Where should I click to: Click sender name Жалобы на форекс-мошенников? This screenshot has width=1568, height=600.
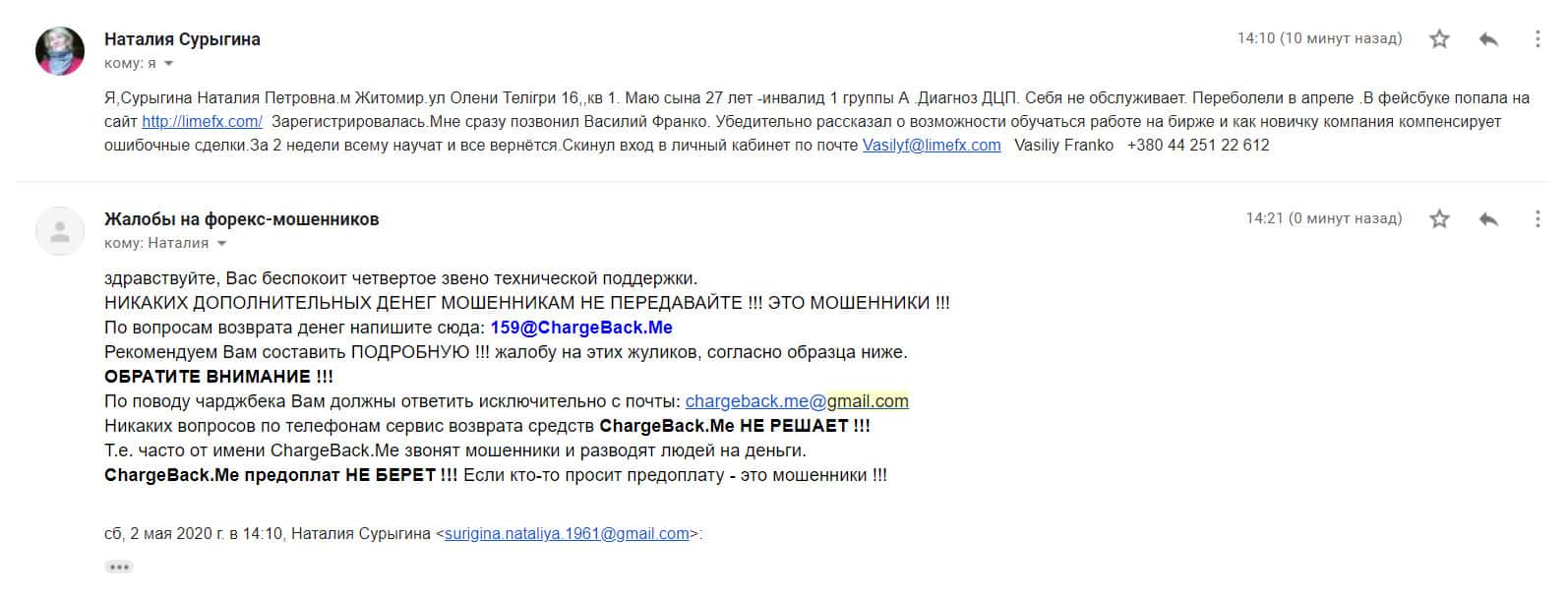[x=241, y=219]
